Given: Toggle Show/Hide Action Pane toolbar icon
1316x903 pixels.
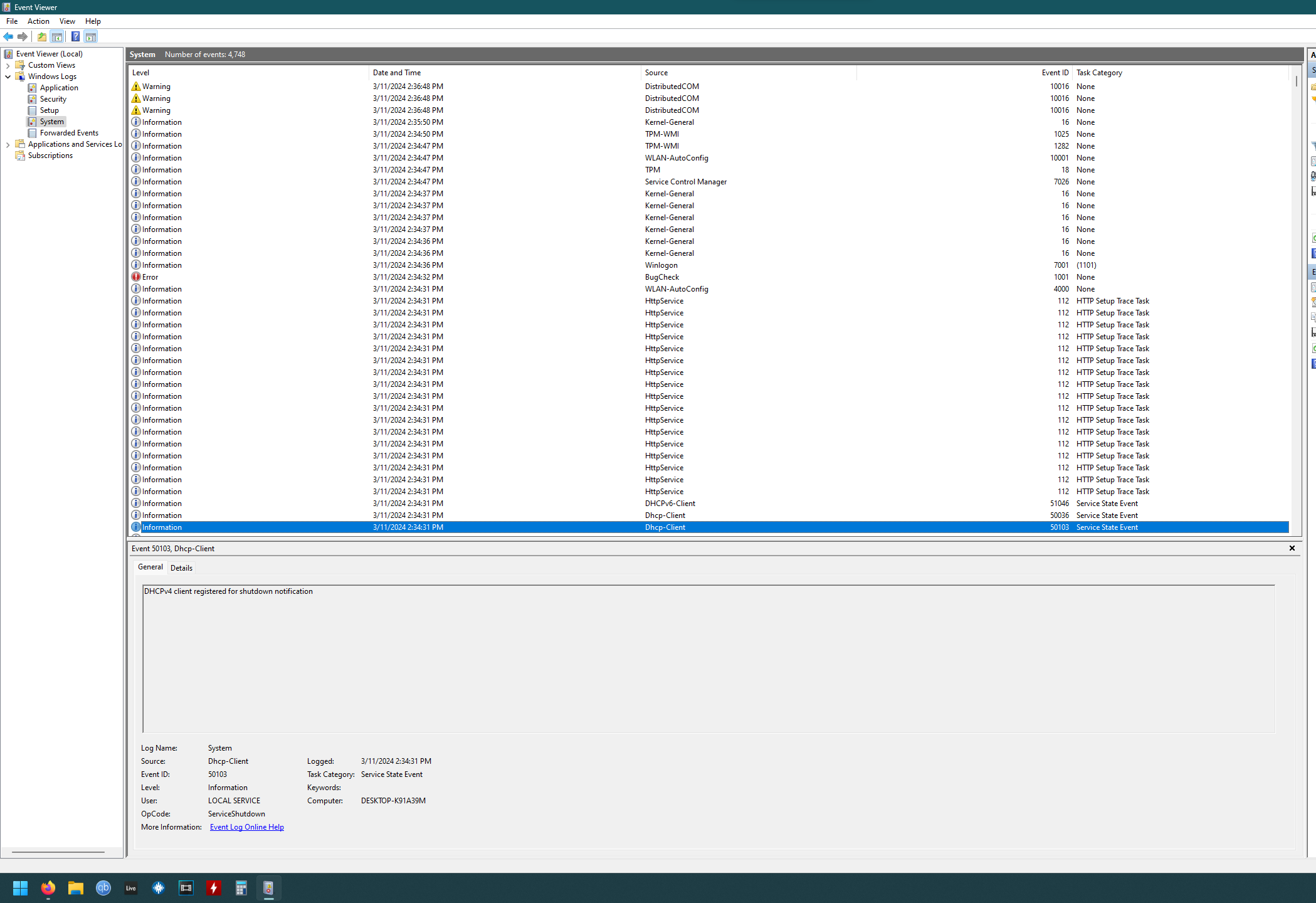Looking at the screenshot, I should click(91, 36).
